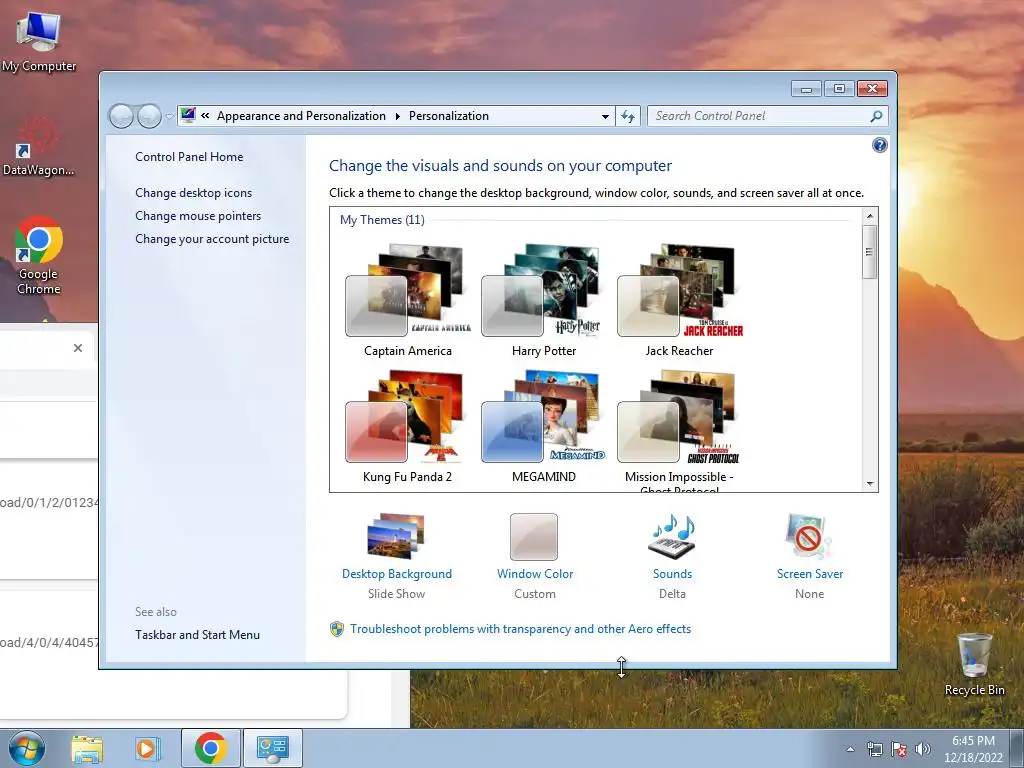Image resolution: width=1024 pixels, height=768 pixels.
Task: Click the Control Panel taskbar button
Action: [272, 748]
